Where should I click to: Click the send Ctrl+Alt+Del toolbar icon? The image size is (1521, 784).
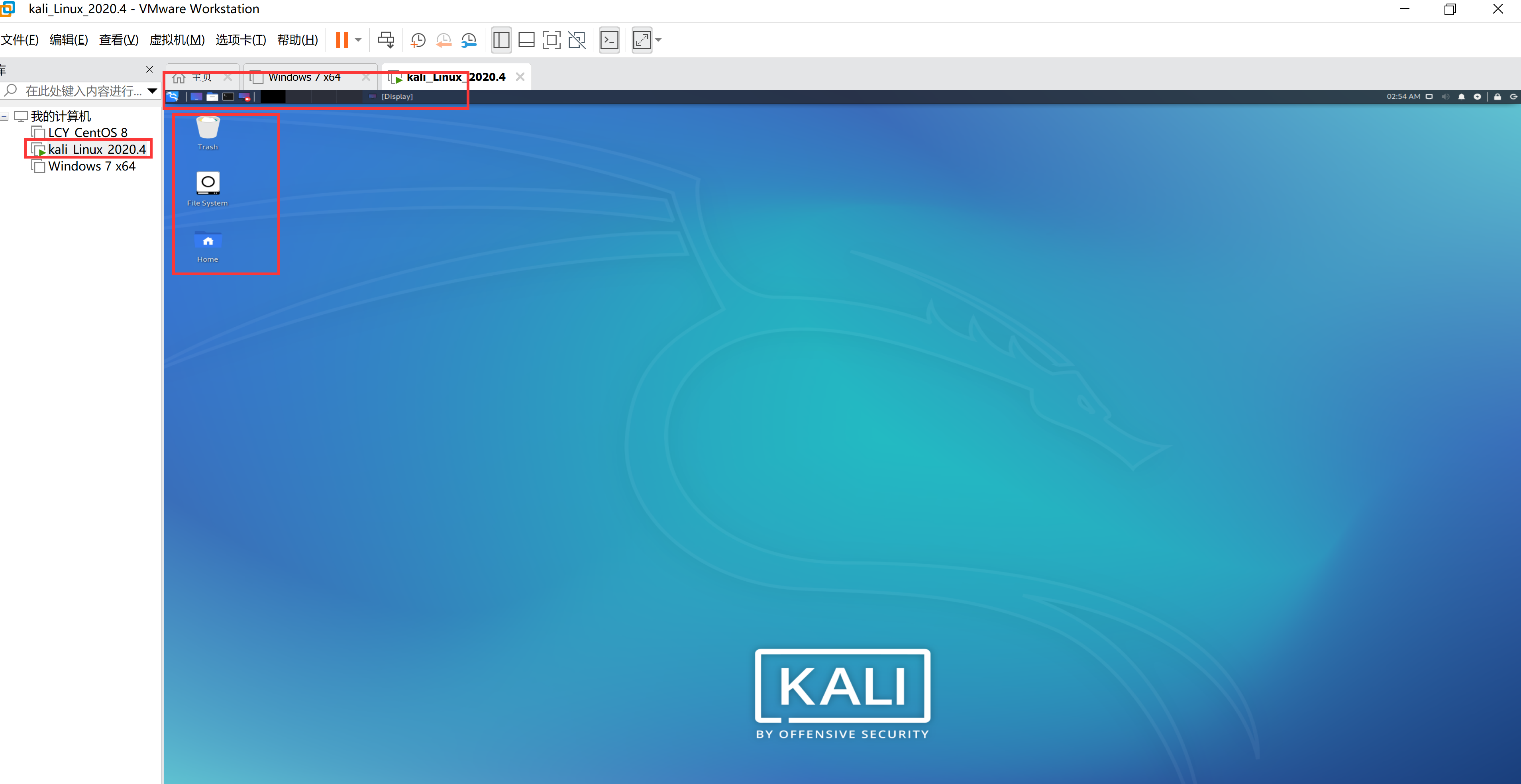pyautogui.click(x=386, y=40)
